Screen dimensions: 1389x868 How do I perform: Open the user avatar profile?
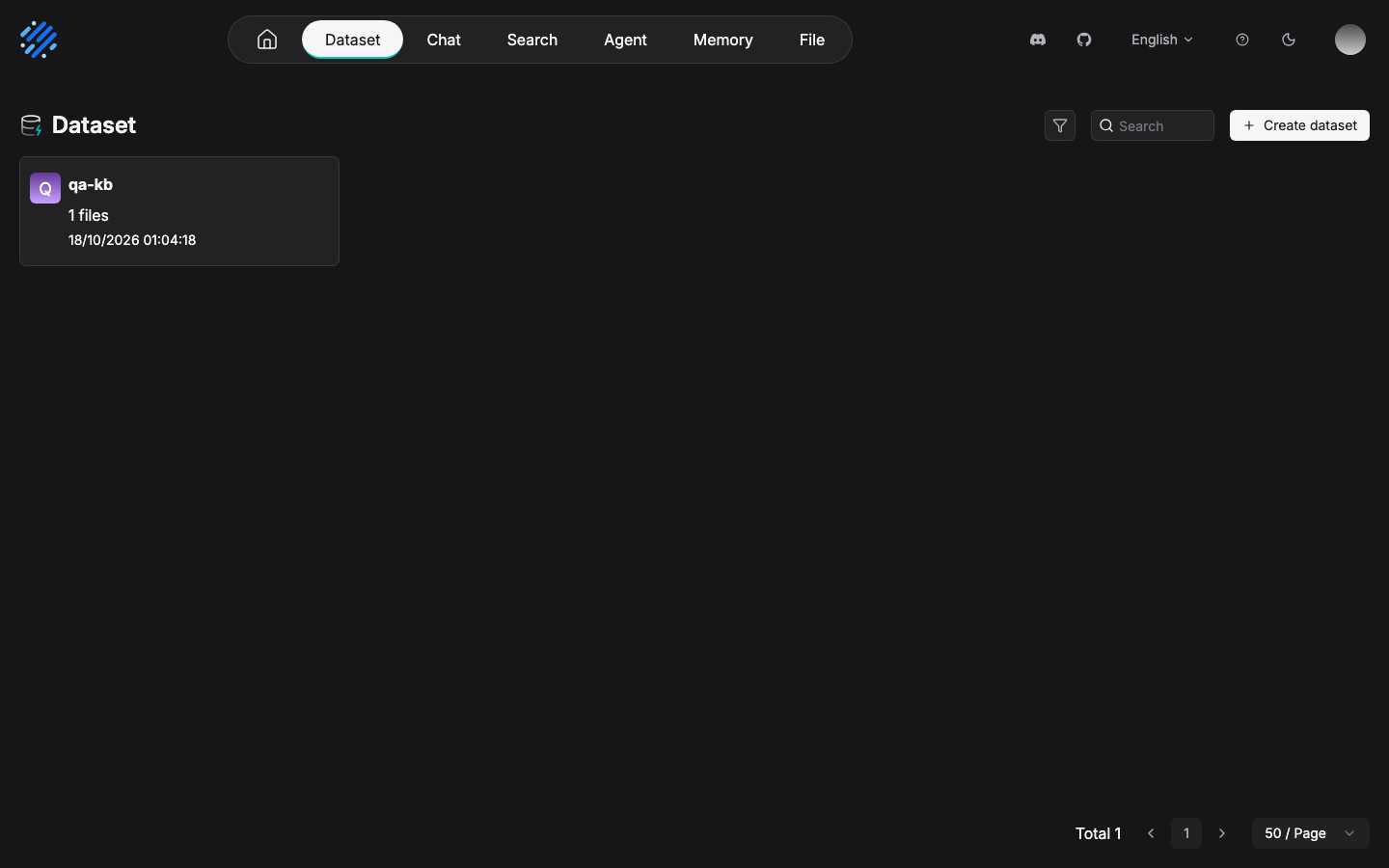tap(1350, 40)
